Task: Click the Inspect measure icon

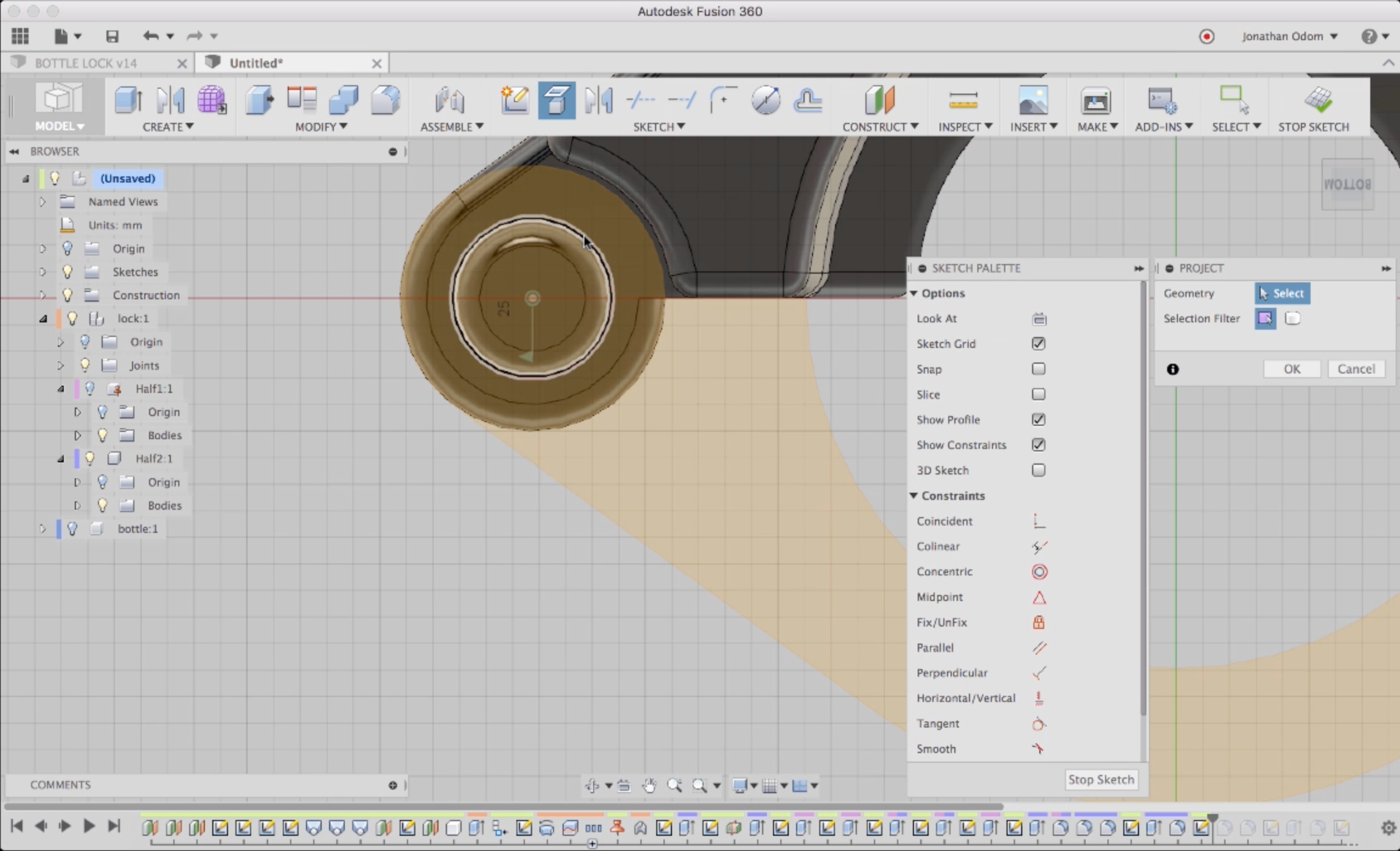Action: point(963,100)
